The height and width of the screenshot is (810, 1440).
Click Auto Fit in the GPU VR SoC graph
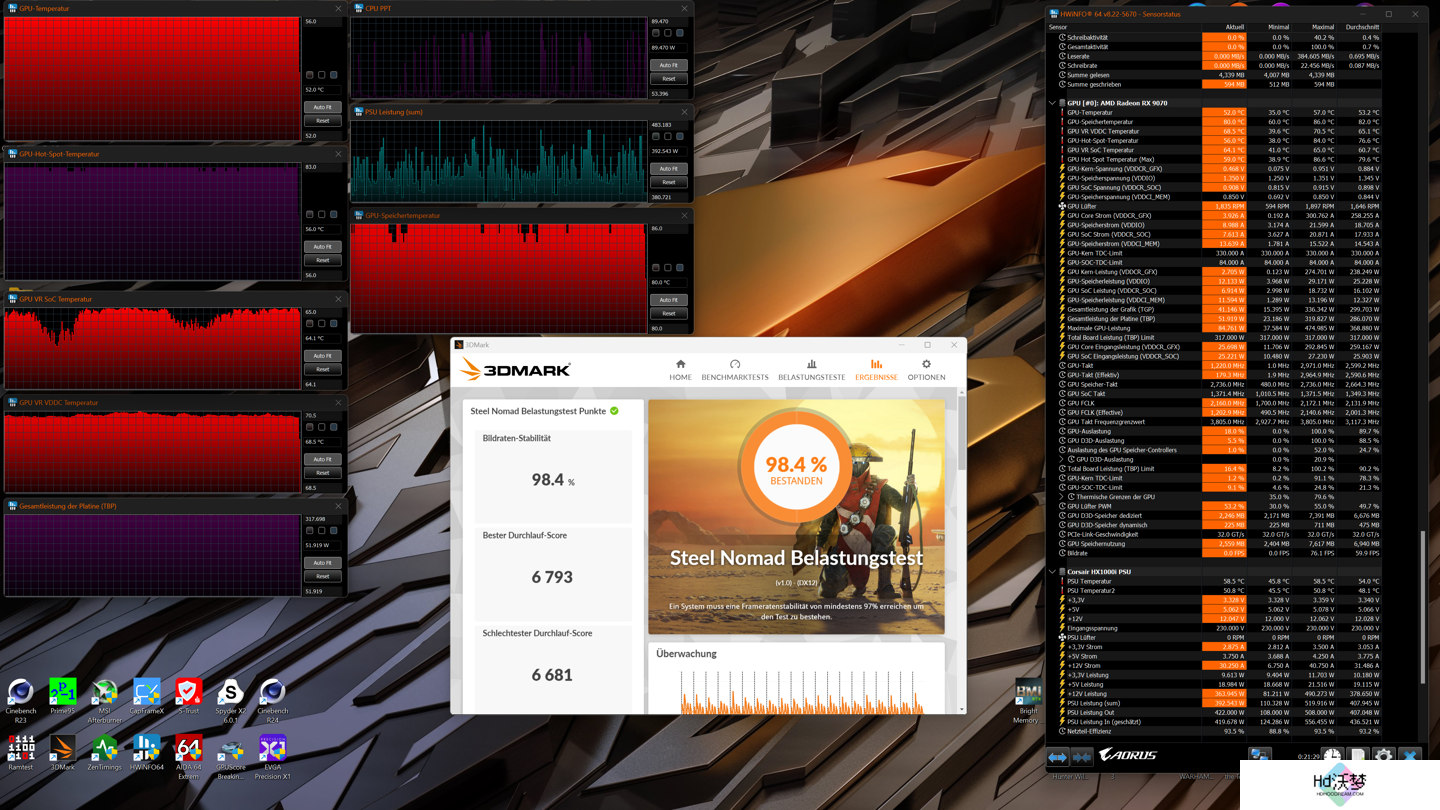point(322,355)
